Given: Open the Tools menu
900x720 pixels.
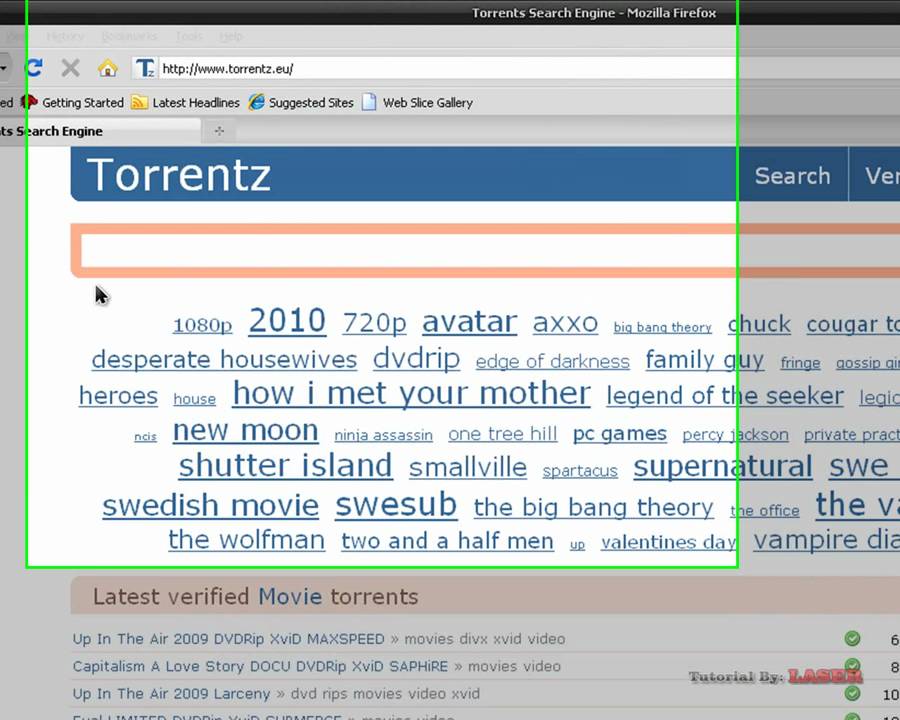Looking at the screenshot, I should tap(188, 36).
